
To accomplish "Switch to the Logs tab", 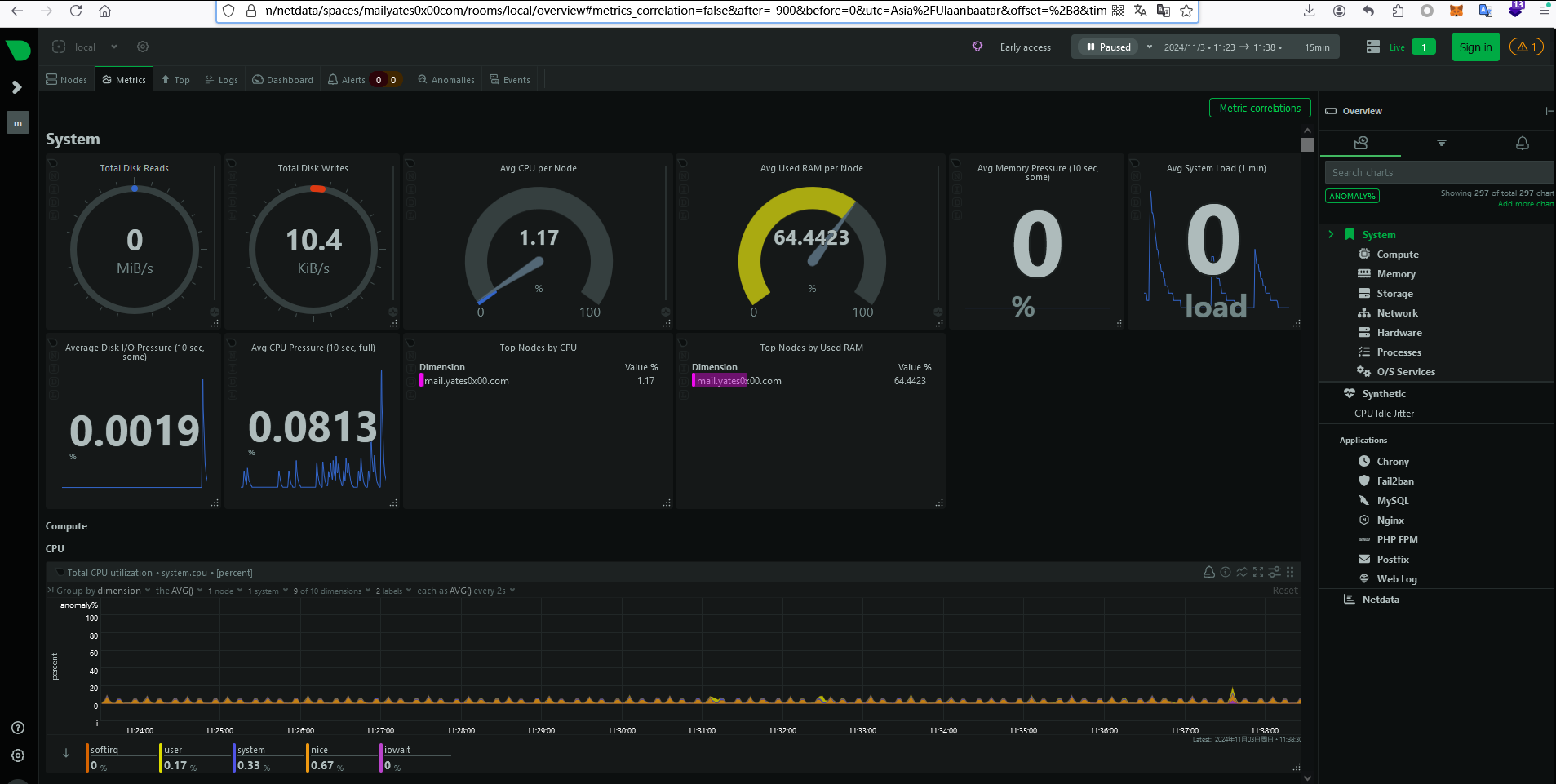I will (x=221, y=80).
